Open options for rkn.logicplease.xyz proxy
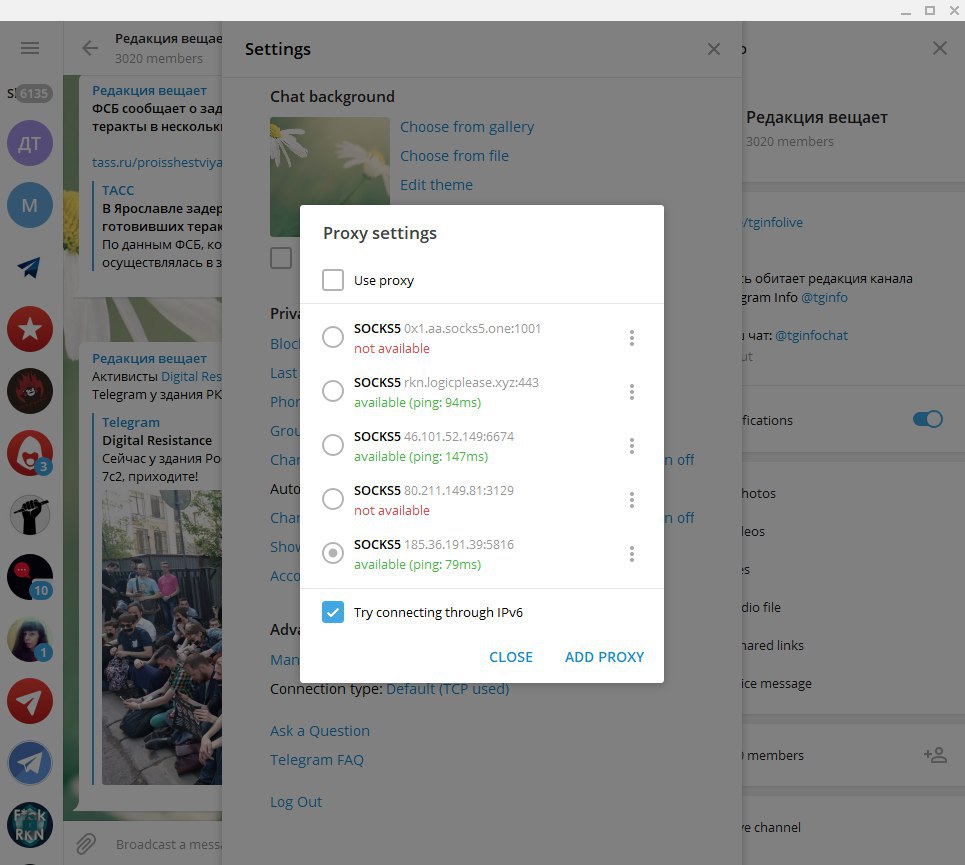The height and width of the screenshot is (865, 965). 631,392
